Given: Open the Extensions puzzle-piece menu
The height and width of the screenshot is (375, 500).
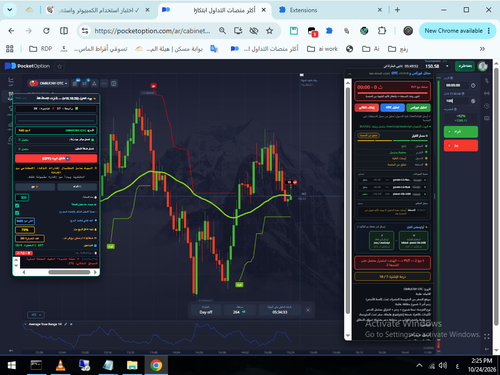Looking at the screenshot, I should [x=382, y=31].
